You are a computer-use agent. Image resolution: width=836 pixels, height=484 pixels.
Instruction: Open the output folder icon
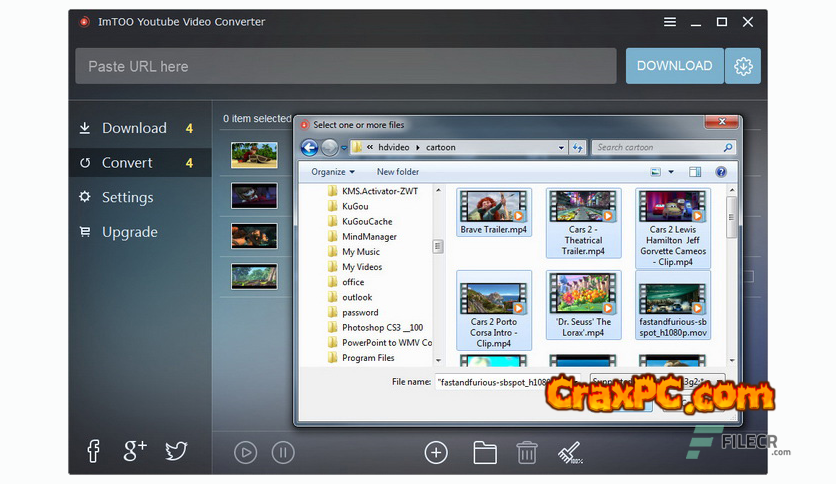(485, 452)
